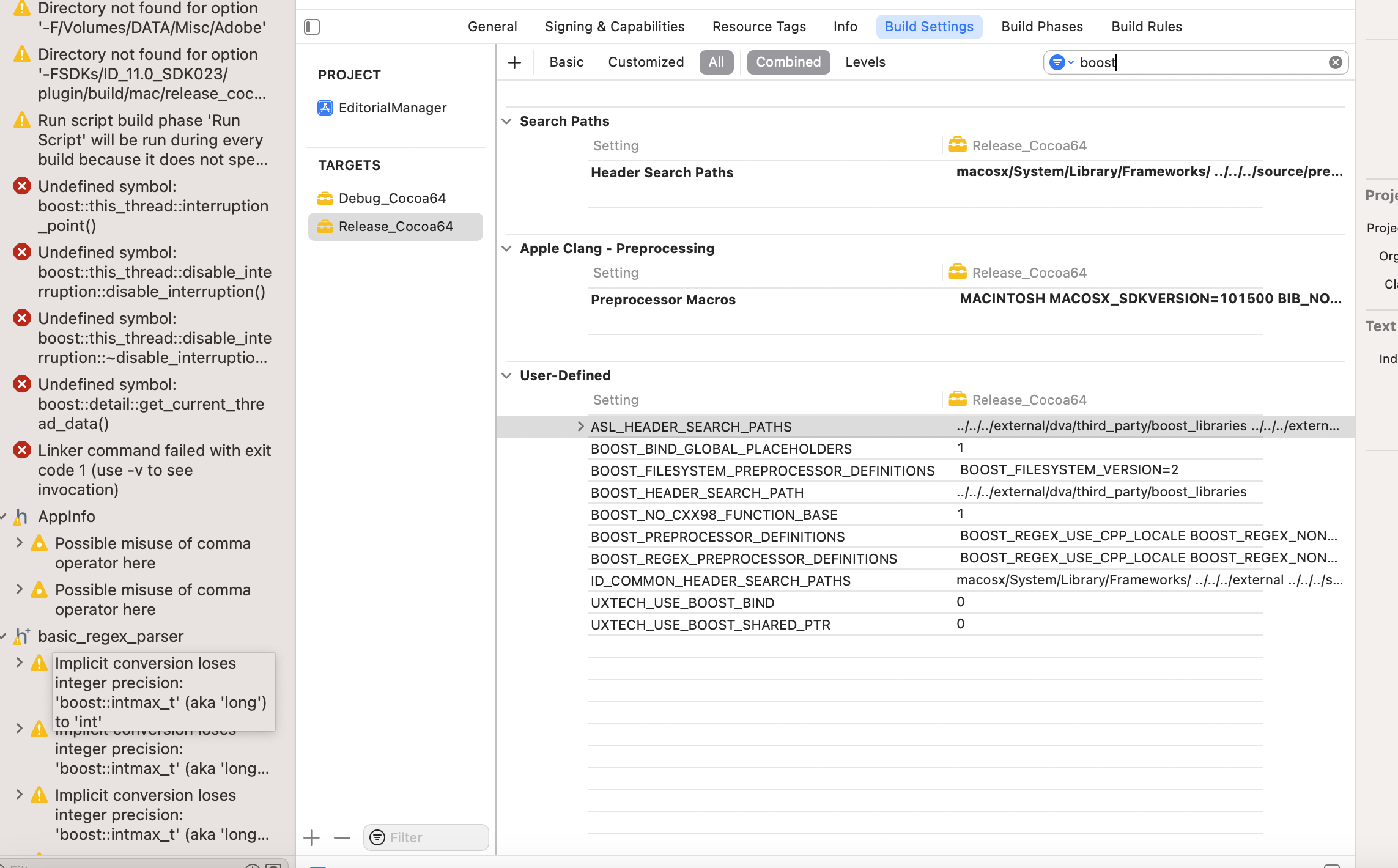1398x868 pixels.
Task: Open the Signing & Capabilities tab
Action: pos(614,26)
